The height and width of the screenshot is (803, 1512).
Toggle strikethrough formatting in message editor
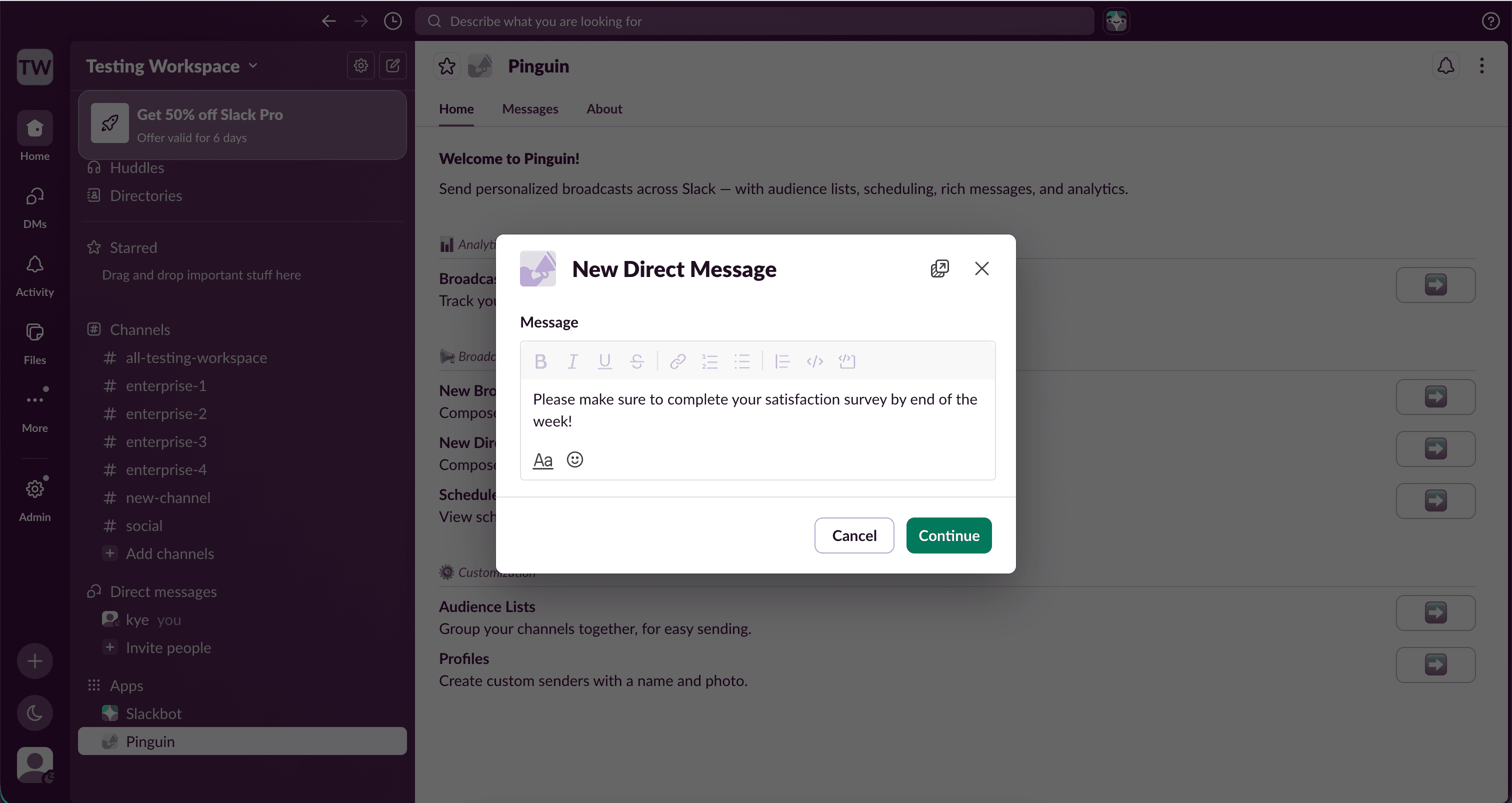click(637, 361)
